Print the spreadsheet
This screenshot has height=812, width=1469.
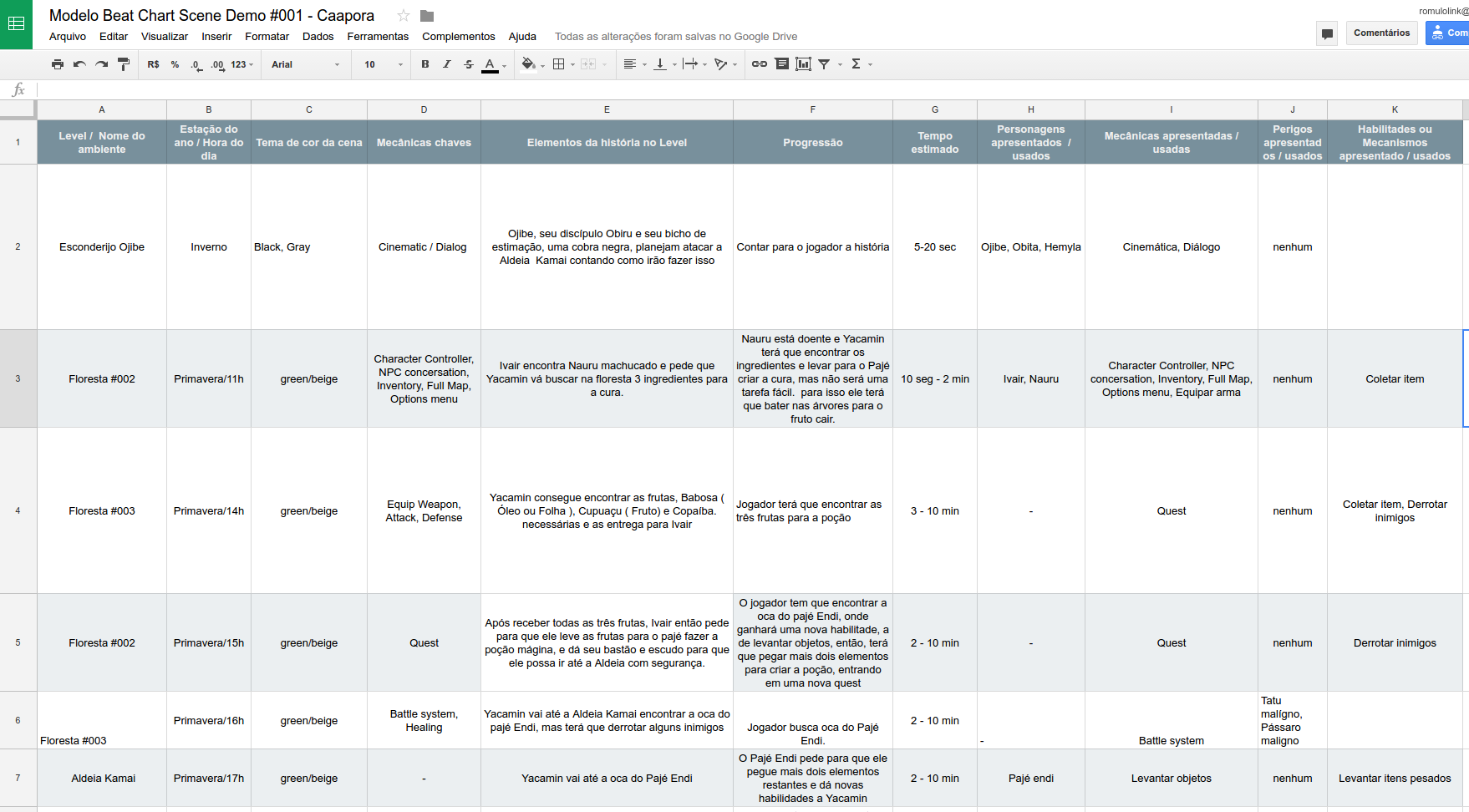coord(58,64)
